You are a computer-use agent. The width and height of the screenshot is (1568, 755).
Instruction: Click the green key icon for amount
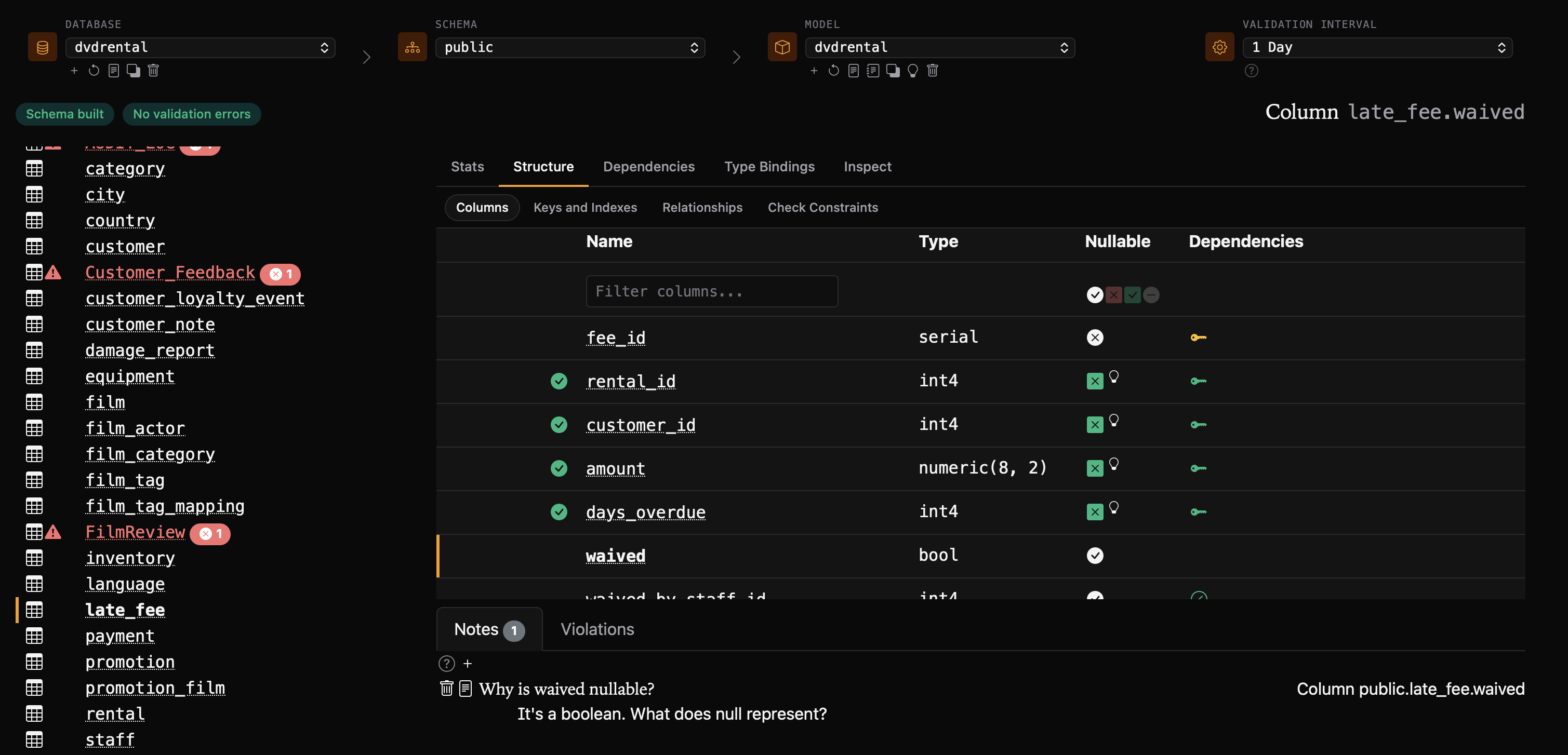click(x=1199, y=468)
